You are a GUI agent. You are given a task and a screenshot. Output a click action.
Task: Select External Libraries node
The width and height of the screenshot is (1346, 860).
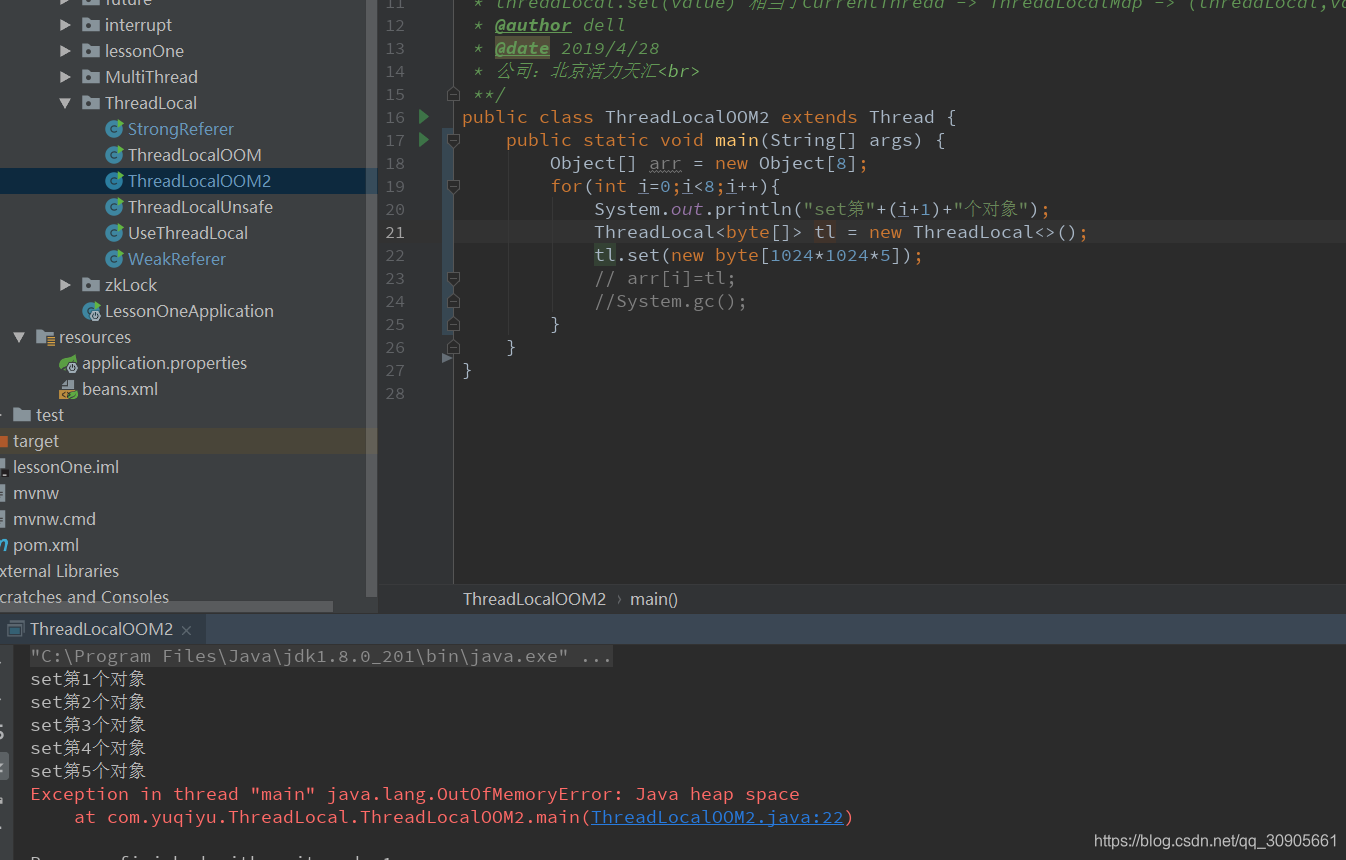pyautogui.click(x=59, y=571)
